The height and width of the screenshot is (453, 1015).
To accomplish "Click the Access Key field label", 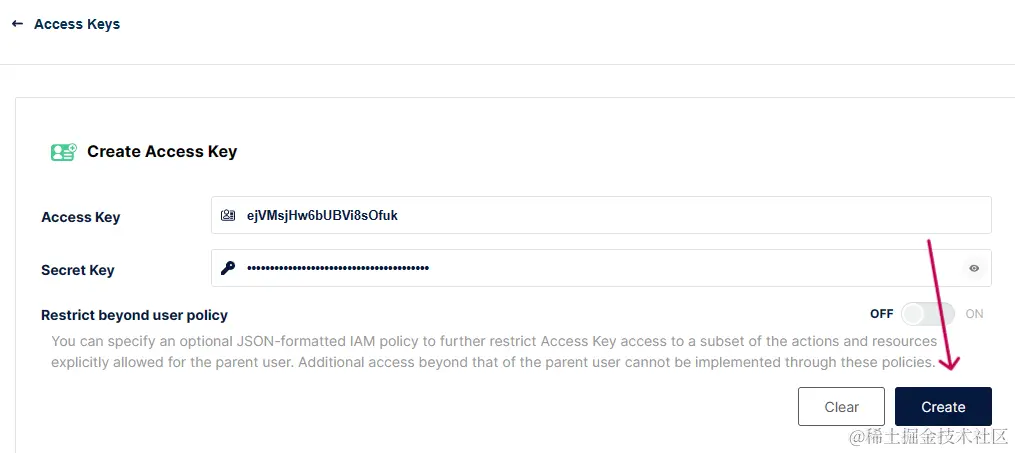I will (x=81, y=217).
